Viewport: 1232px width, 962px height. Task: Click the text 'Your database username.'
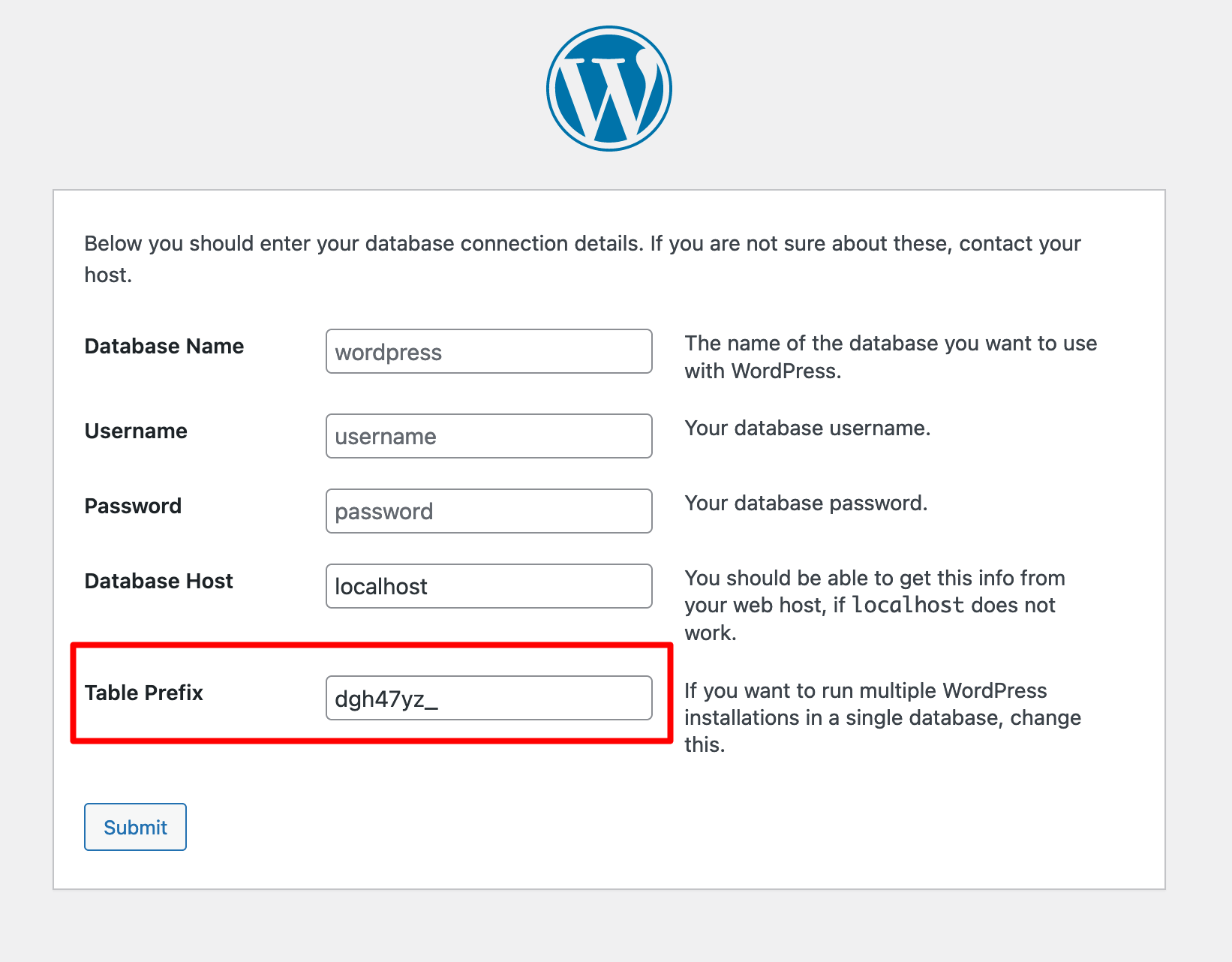[807, 428]
